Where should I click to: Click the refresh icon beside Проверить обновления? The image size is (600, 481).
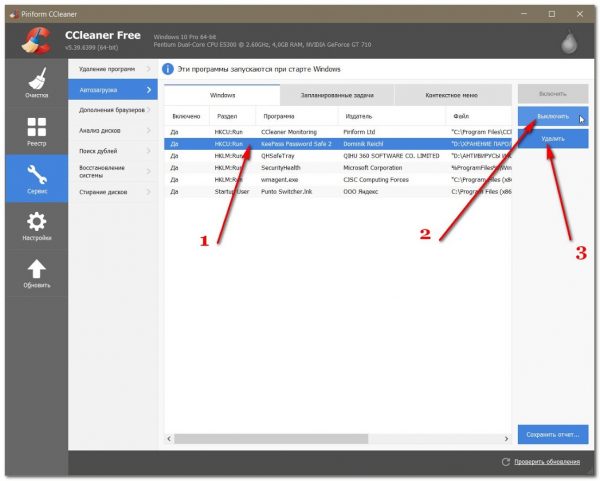505,462
